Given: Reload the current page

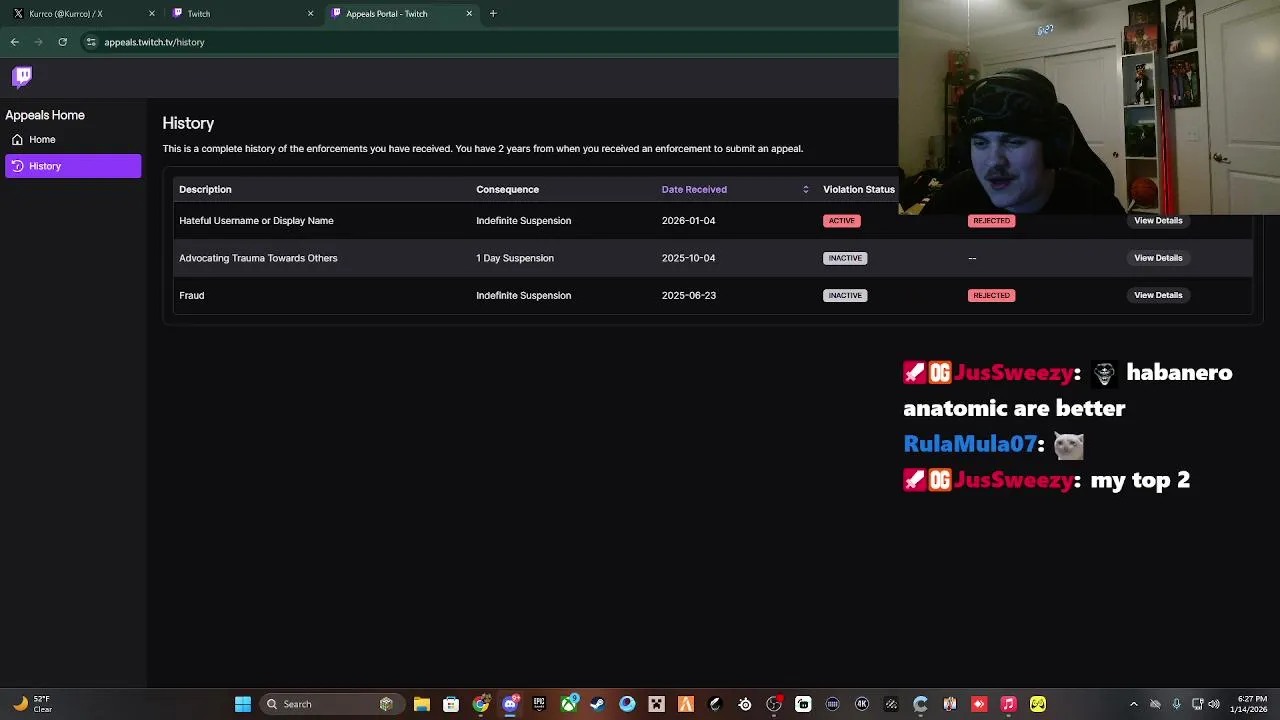Looking at the screenshot, I should pyautogui.click(x=62, y=42).
